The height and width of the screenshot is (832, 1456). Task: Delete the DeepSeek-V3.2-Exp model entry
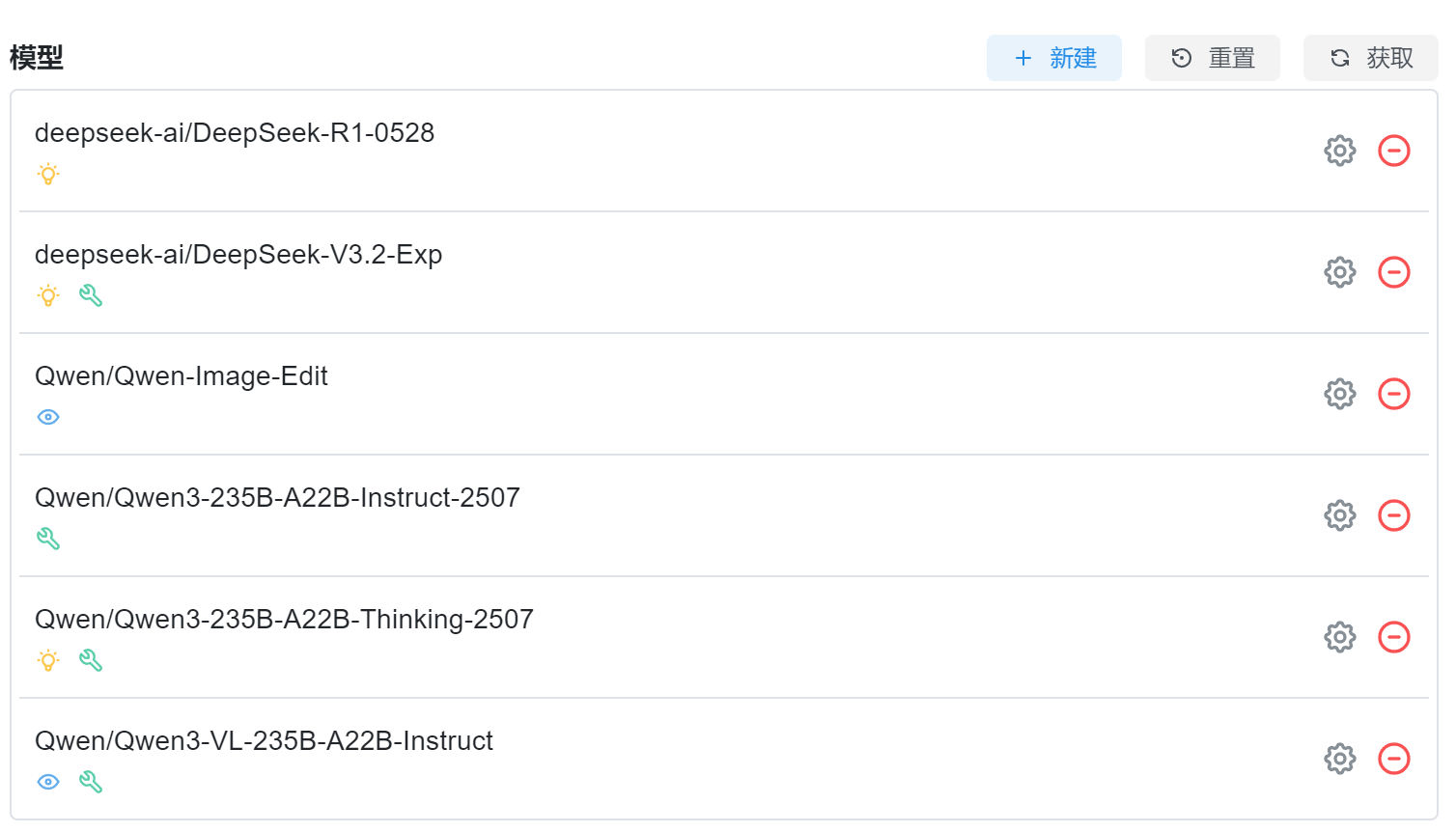pos(1393,272)
